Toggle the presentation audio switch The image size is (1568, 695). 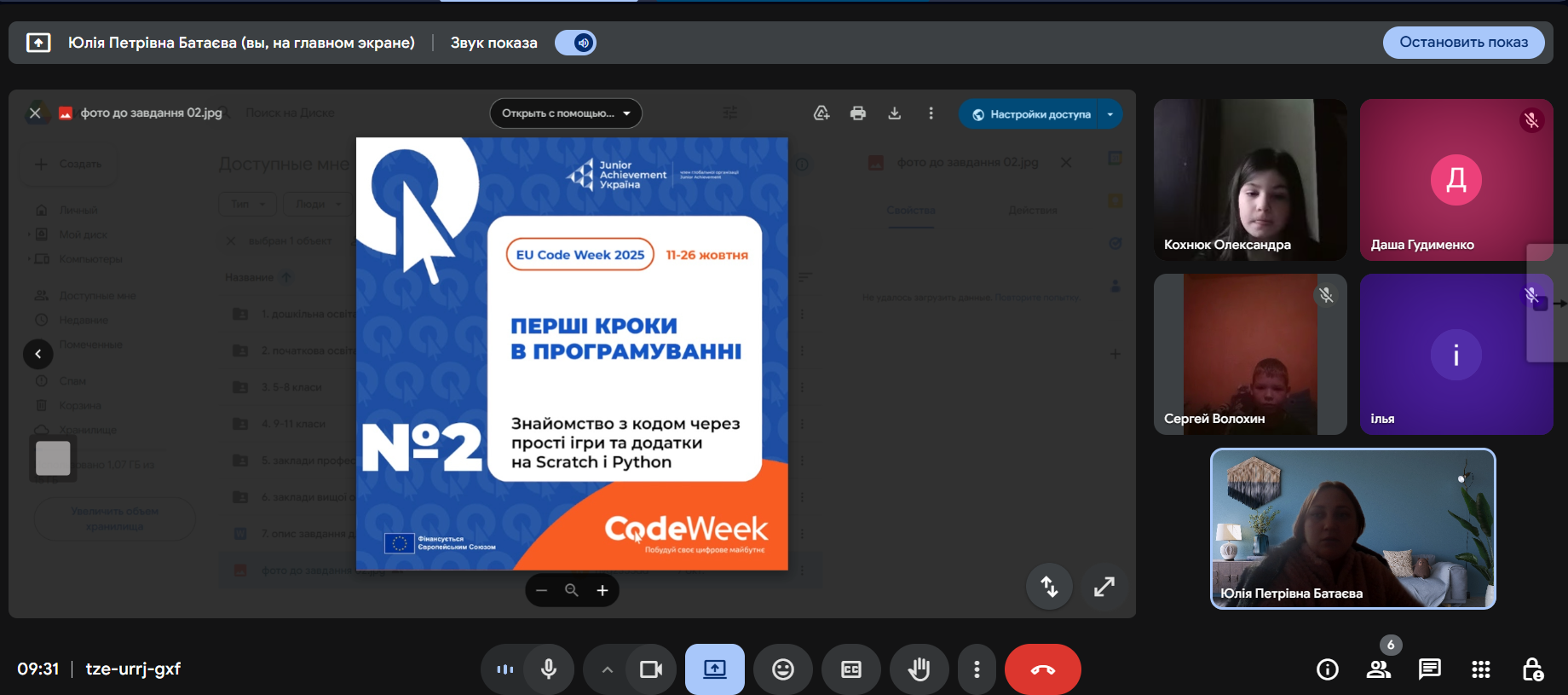(x=576, y=43)
